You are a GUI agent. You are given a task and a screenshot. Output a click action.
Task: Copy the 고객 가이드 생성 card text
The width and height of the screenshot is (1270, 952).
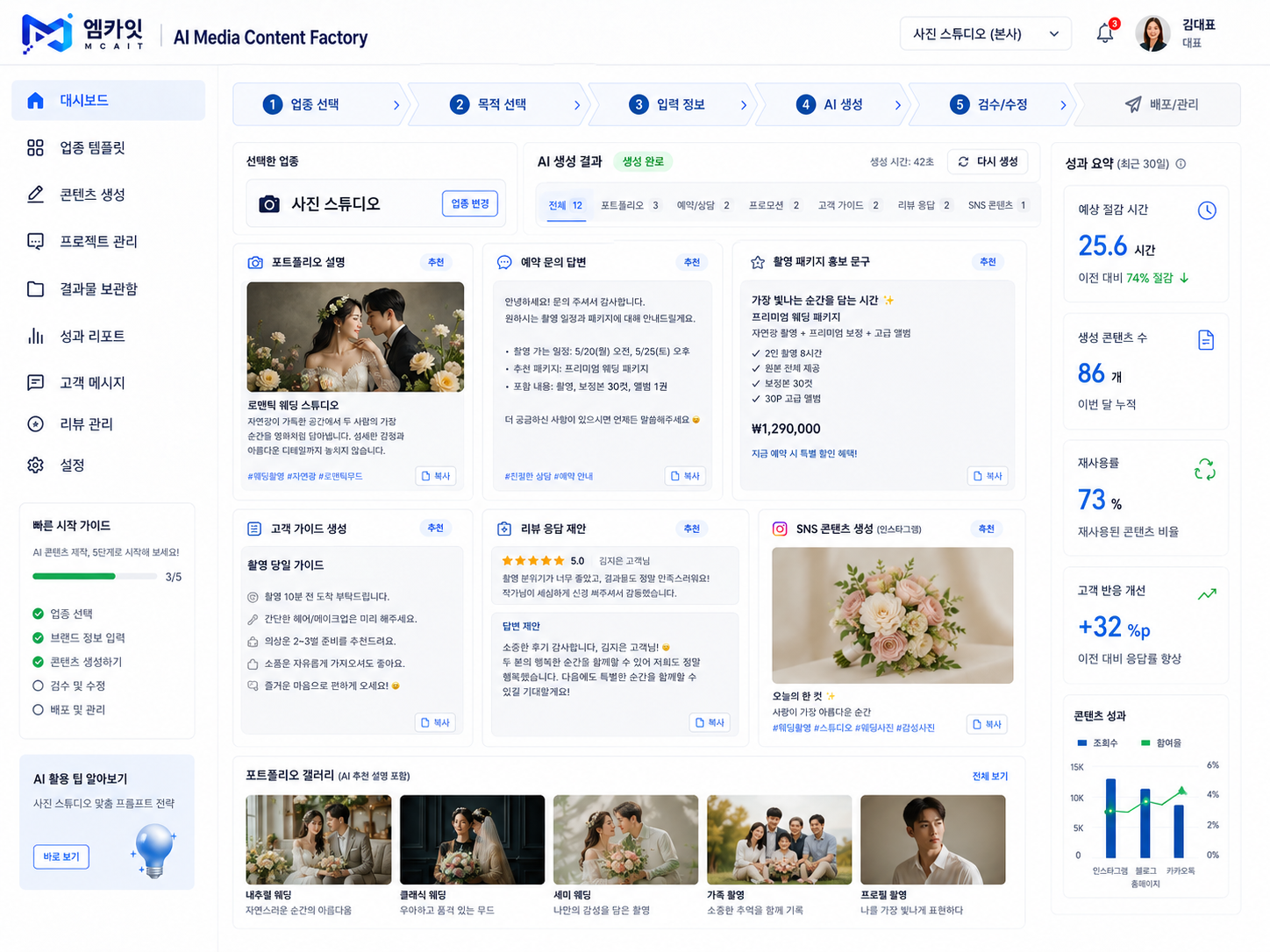(435, 722)
